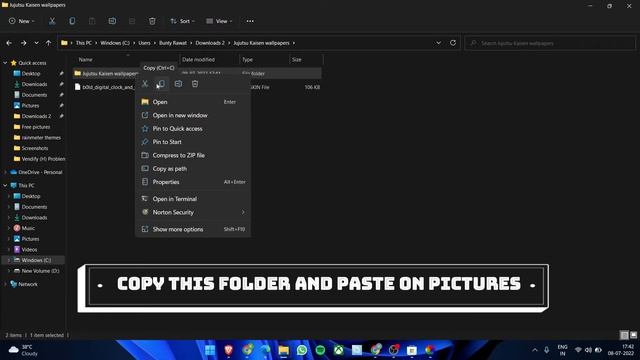Click the Delete trash icon in the top toolbar
This screenshot has width=640, height=360.
152,21
